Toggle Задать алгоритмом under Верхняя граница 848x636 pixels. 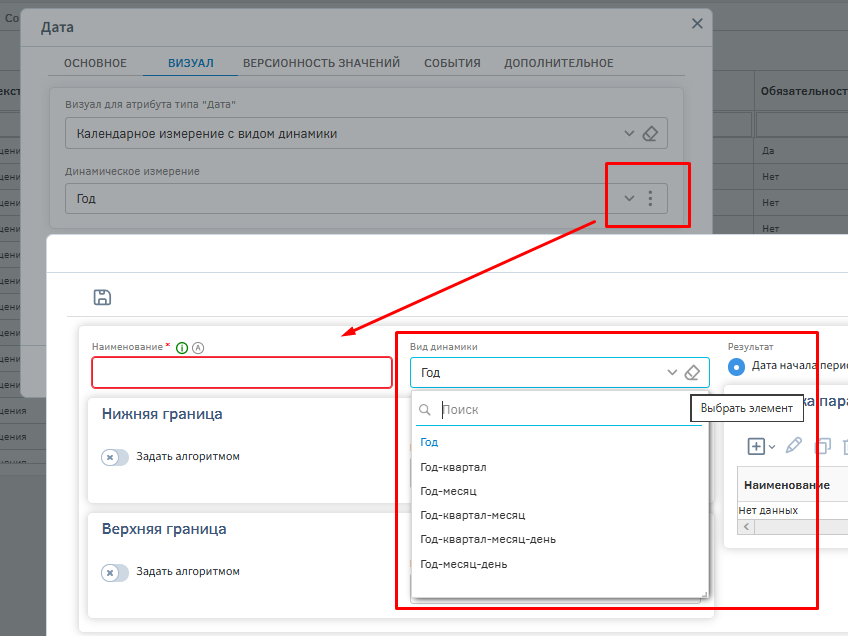[115, 572]
